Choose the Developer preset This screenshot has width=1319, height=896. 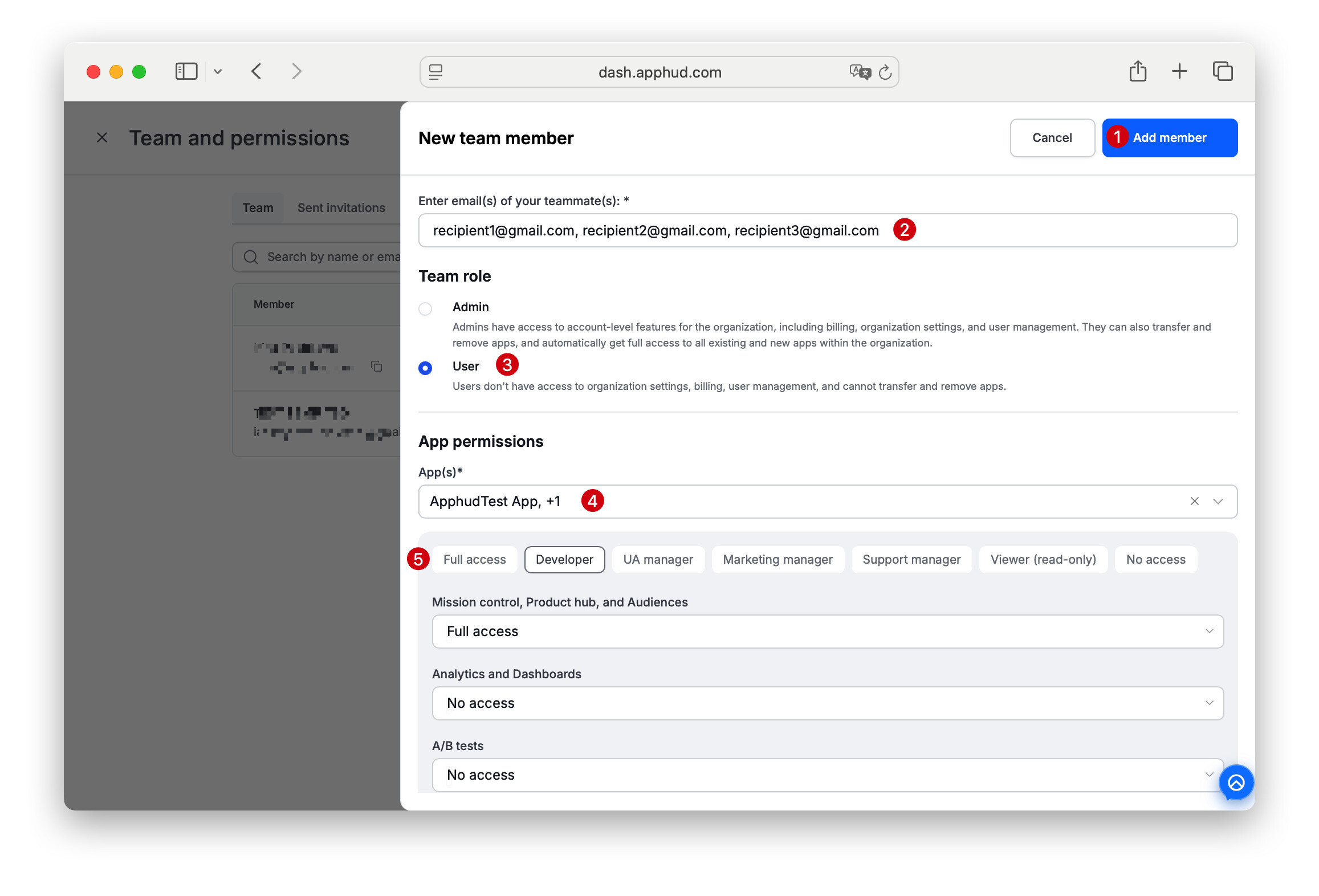pos(564,559)
